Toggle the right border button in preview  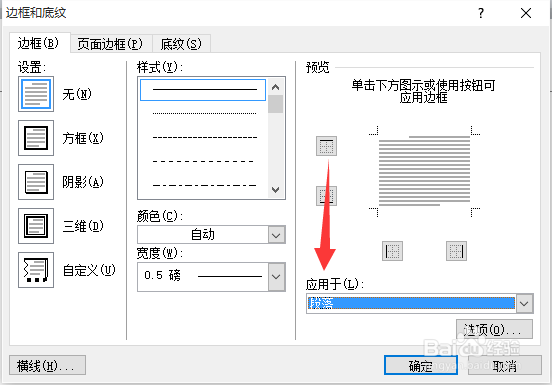tap(457, 251)
